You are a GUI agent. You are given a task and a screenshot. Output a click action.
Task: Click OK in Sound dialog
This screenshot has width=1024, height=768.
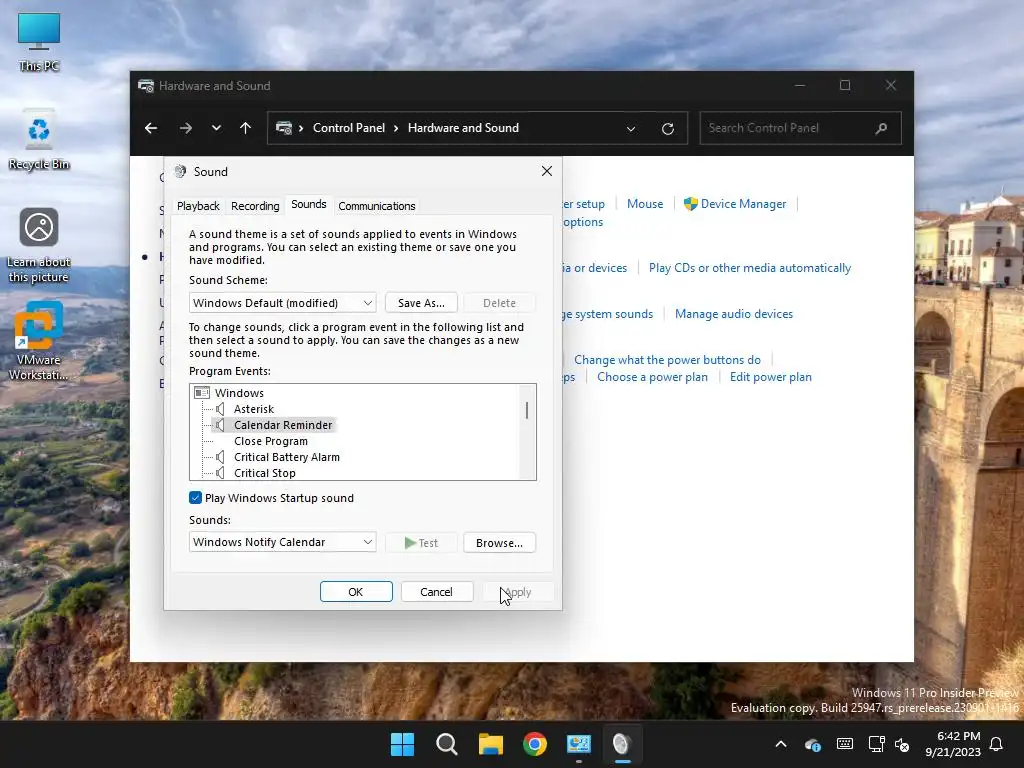(356, 592)
